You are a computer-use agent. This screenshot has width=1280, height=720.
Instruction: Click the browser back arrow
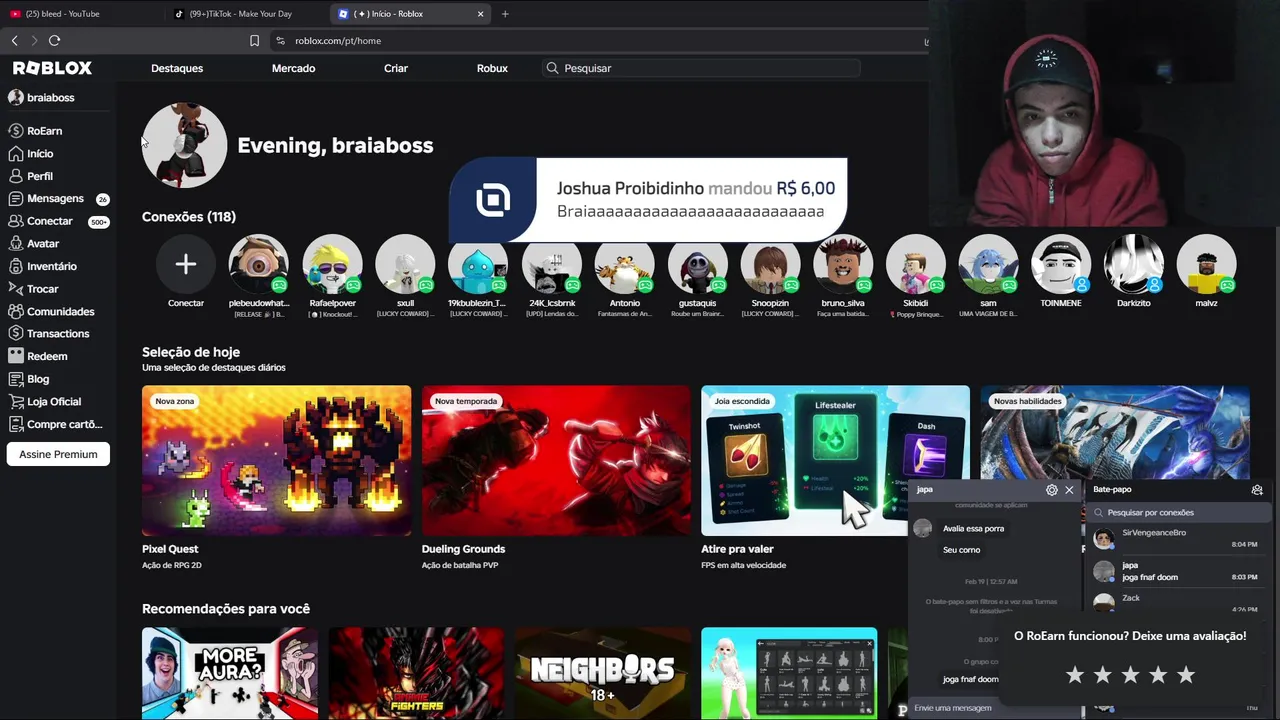[x=14, y=41]
